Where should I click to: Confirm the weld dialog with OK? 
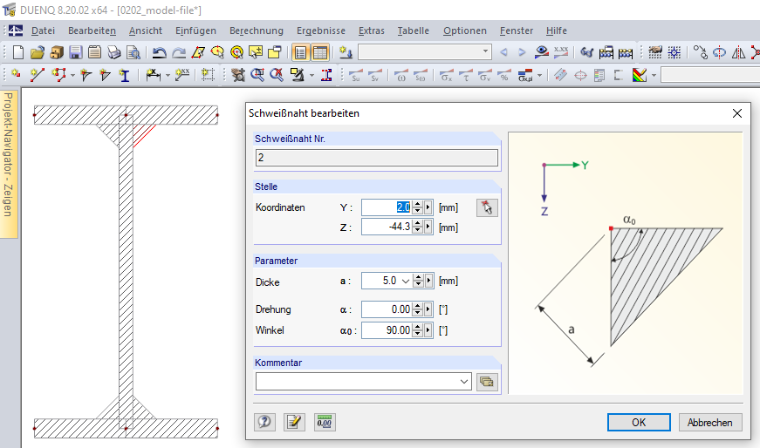638,422
